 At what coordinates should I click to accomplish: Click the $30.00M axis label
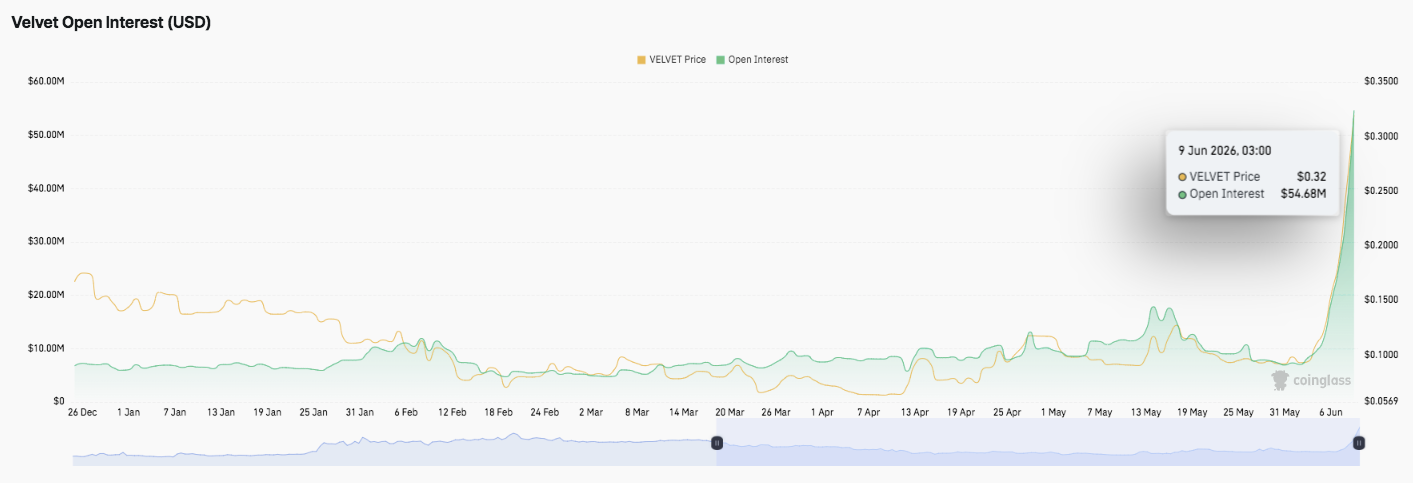coord(47,241)
